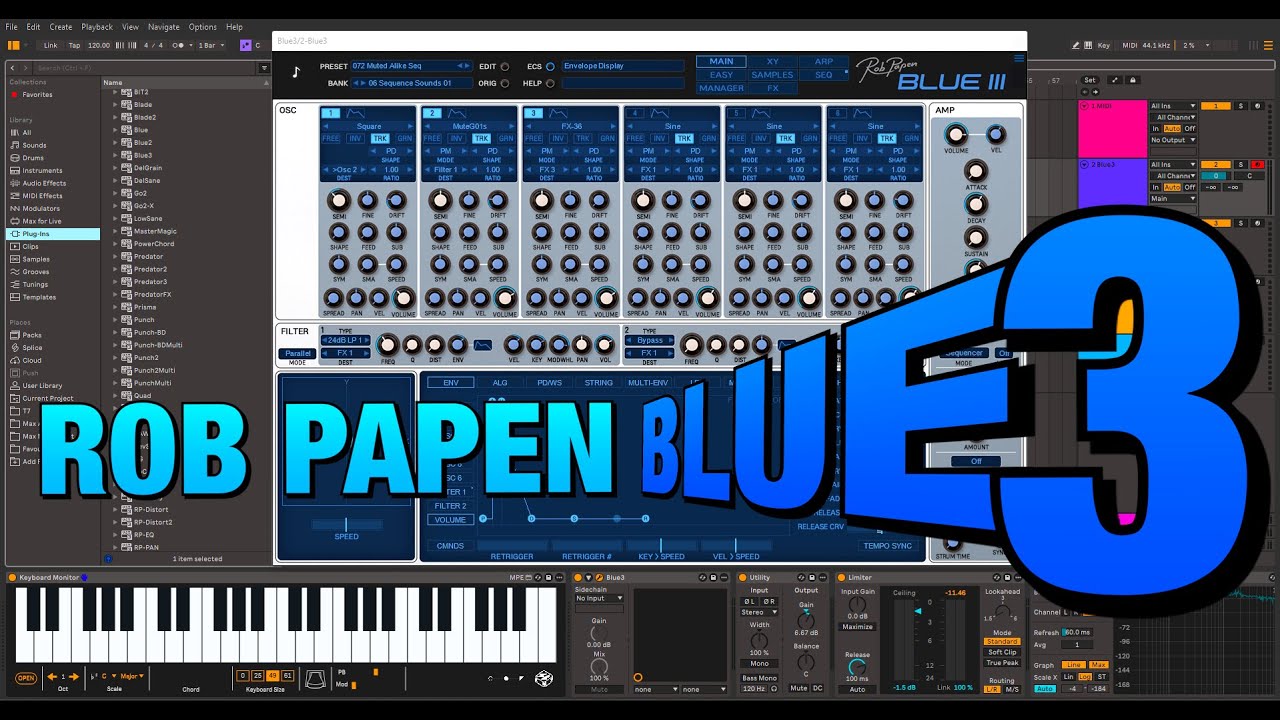1280x720 pixels.
Task: Click the Blue III filter envelope shape icon
Action: (x=483, y=345)
